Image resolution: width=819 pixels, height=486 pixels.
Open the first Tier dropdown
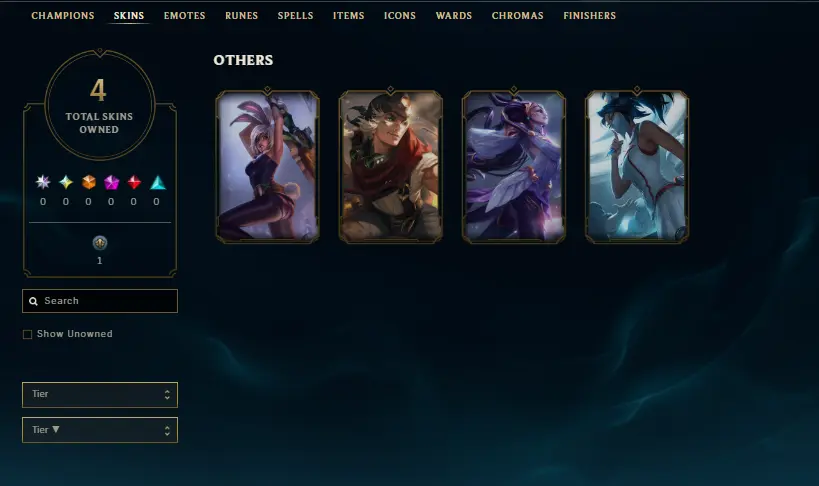(100, 395)
